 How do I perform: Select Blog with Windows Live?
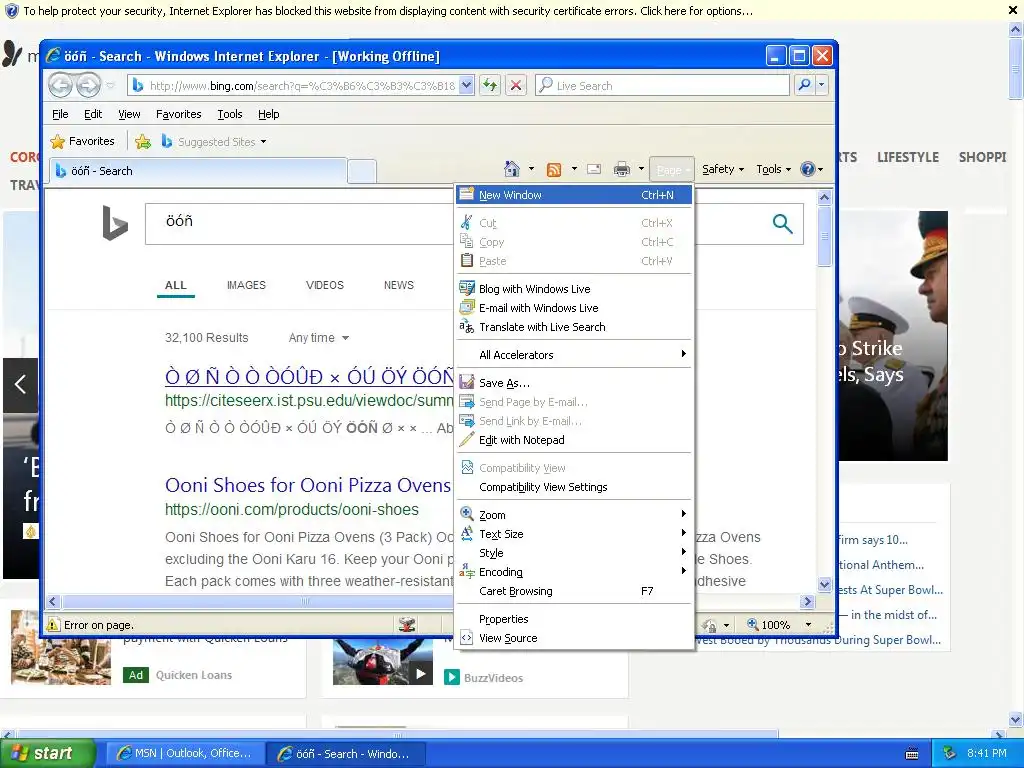(574, 289)
